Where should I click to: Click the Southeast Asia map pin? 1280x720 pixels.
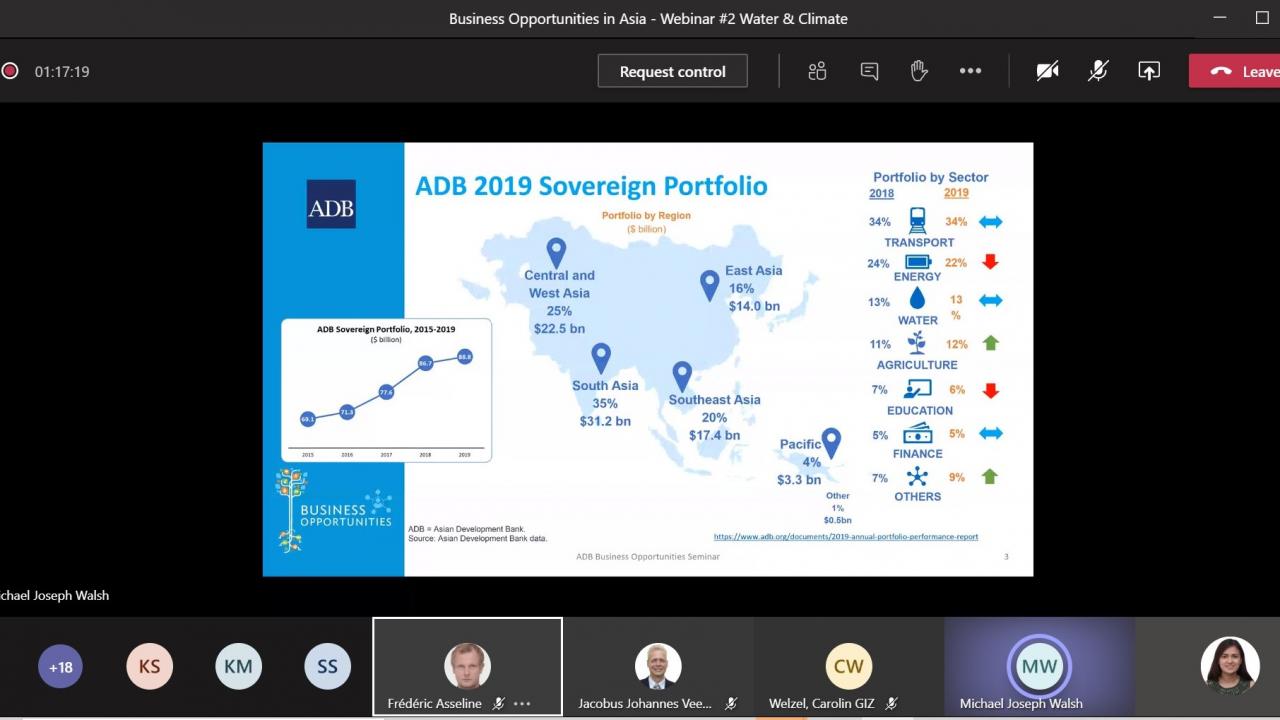[x=682, y=376]
